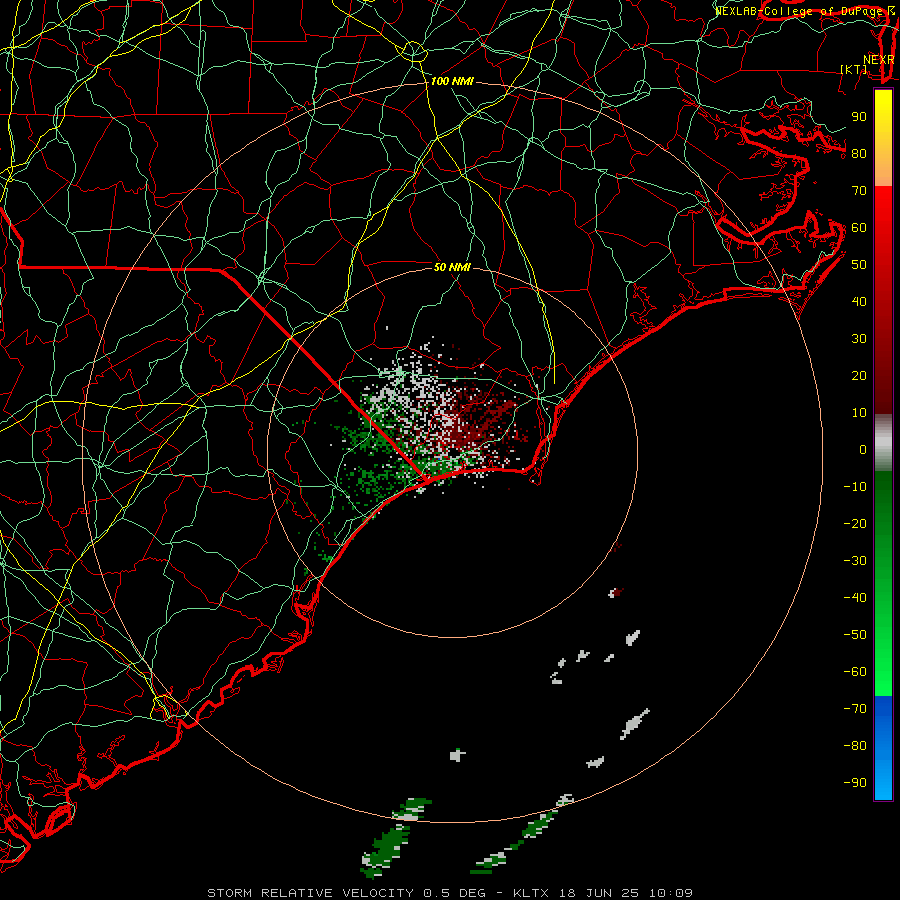Select the 40 value on velocity scale
Screen dimensions: 900x900
coord(859,302)
